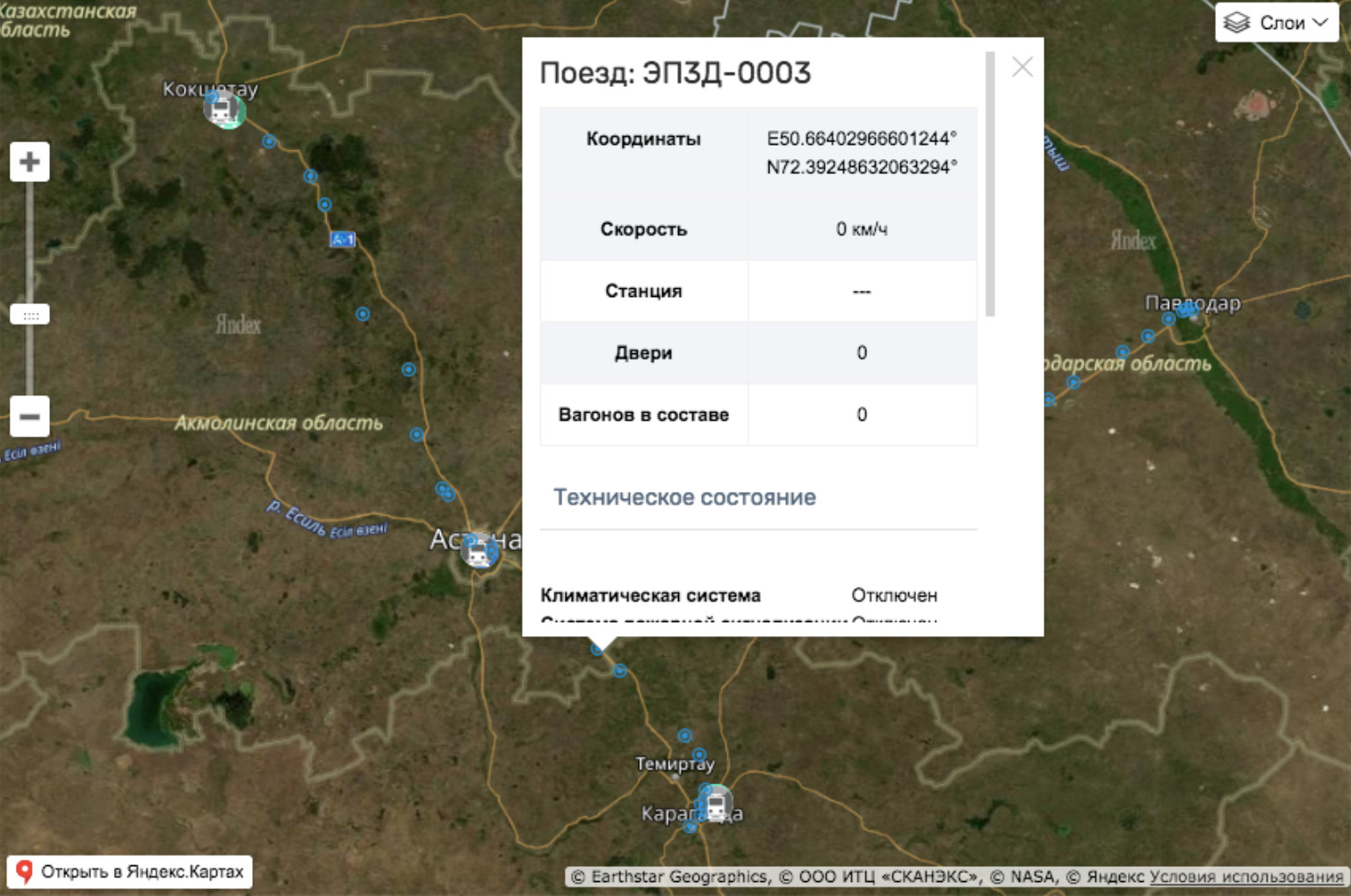Click the station dot under the popup's pointer tip
This screenshot has width=1351, height=896.
coord(597,649)
